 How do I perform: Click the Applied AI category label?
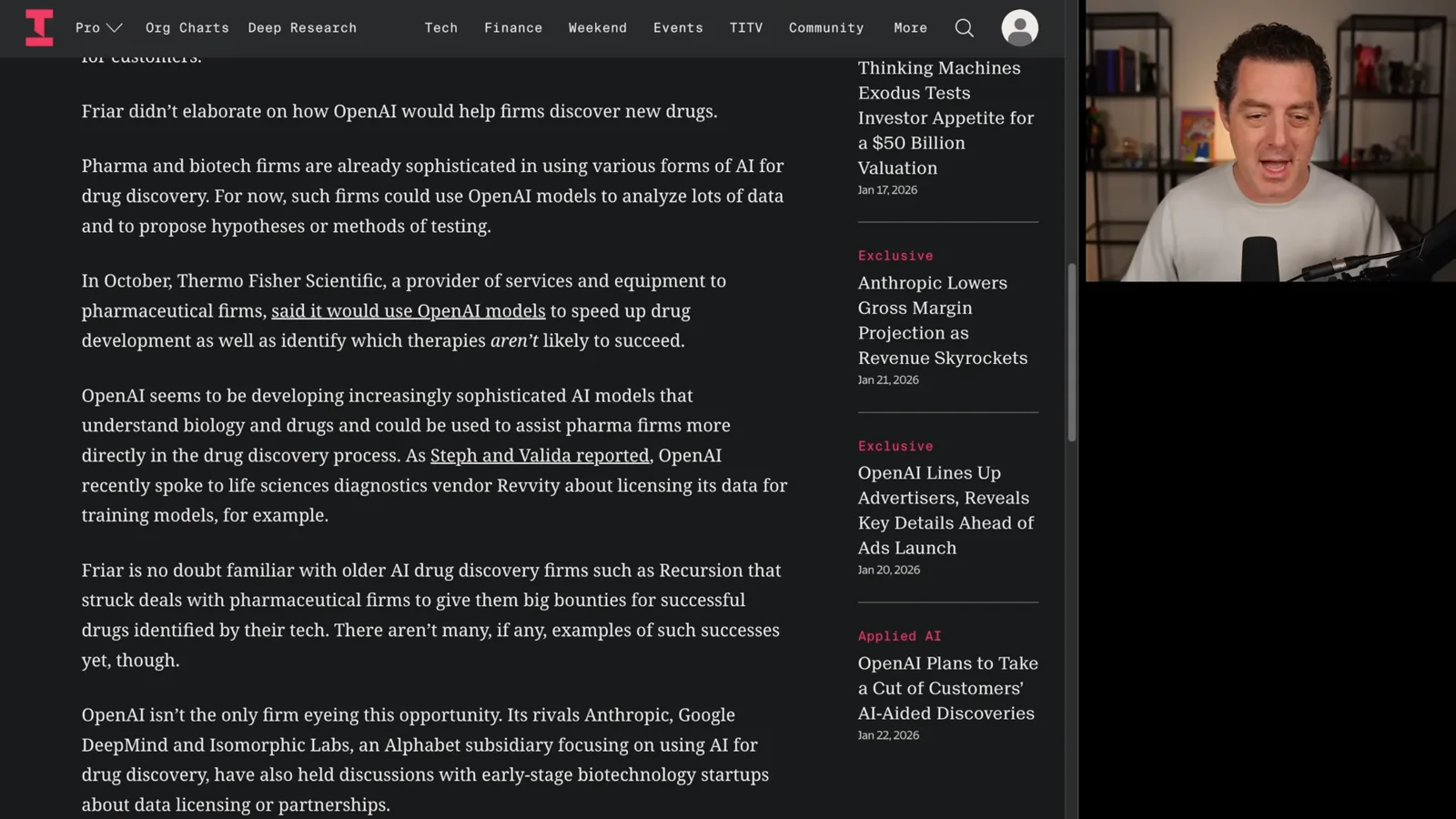[899, 636]
